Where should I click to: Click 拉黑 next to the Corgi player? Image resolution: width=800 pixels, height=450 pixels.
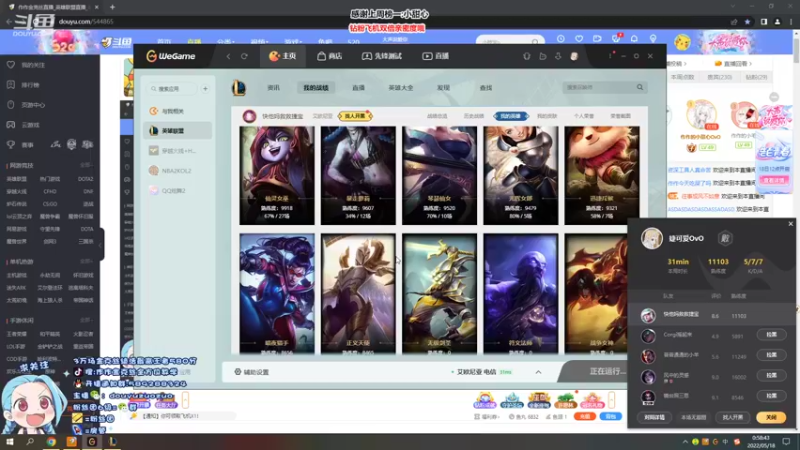coord(771,335)
